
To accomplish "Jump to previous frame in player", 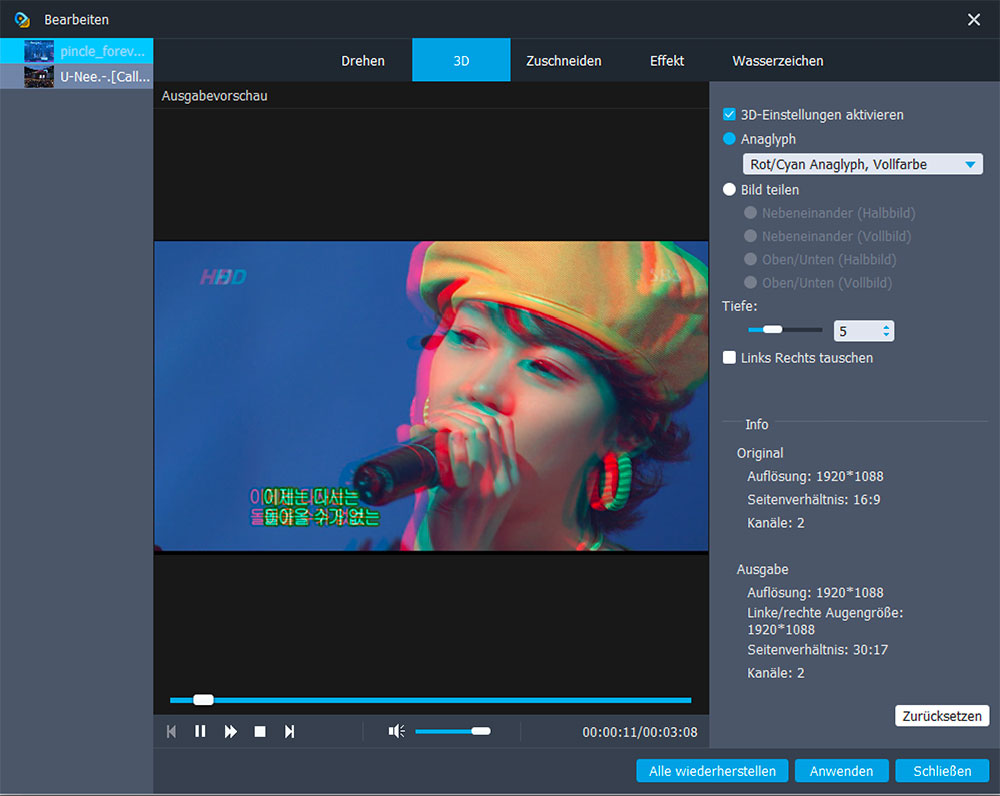I will coord(171,732).
